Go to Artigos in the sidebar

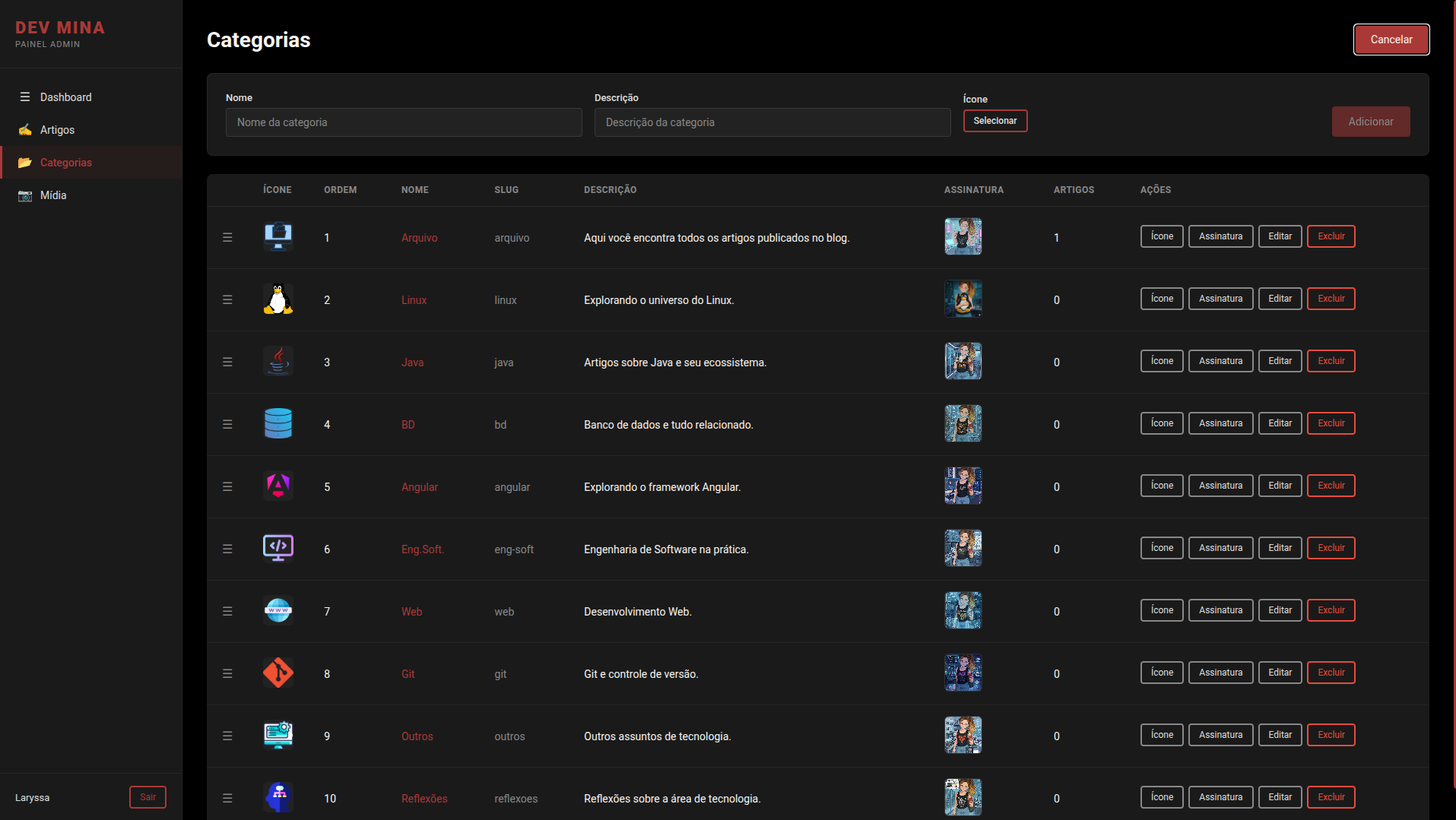coord(57,130)
